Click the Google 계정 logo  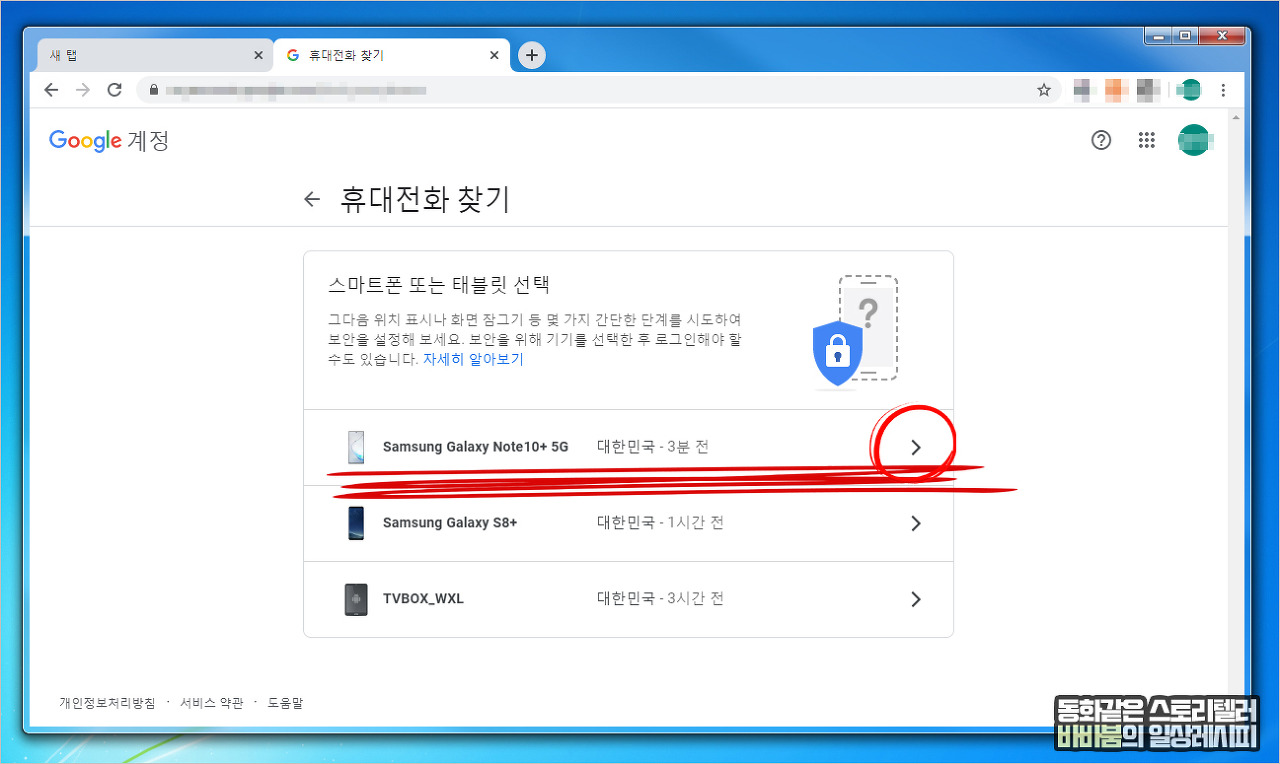[109, 141]
